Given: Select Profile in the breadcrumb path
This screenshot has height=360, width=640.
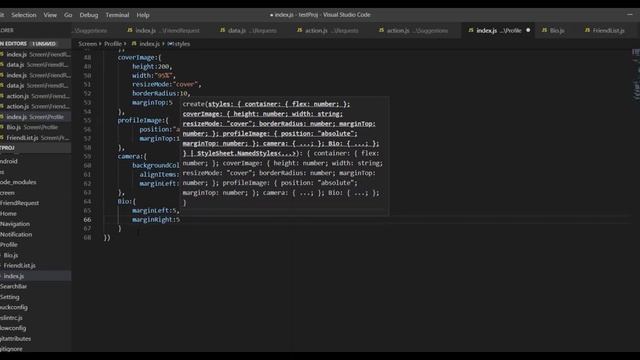Looking at the screenshot, I should coord(113,44).
